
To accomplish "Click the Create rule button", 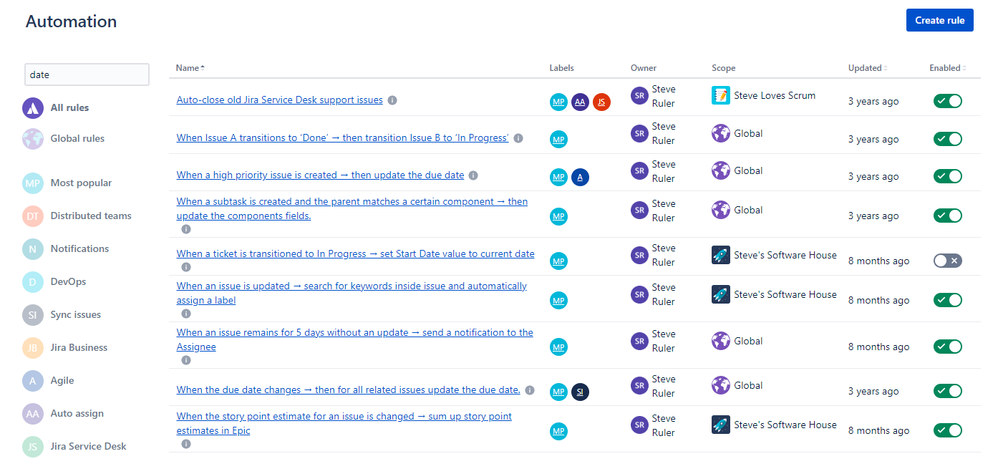I will (939, 20).
